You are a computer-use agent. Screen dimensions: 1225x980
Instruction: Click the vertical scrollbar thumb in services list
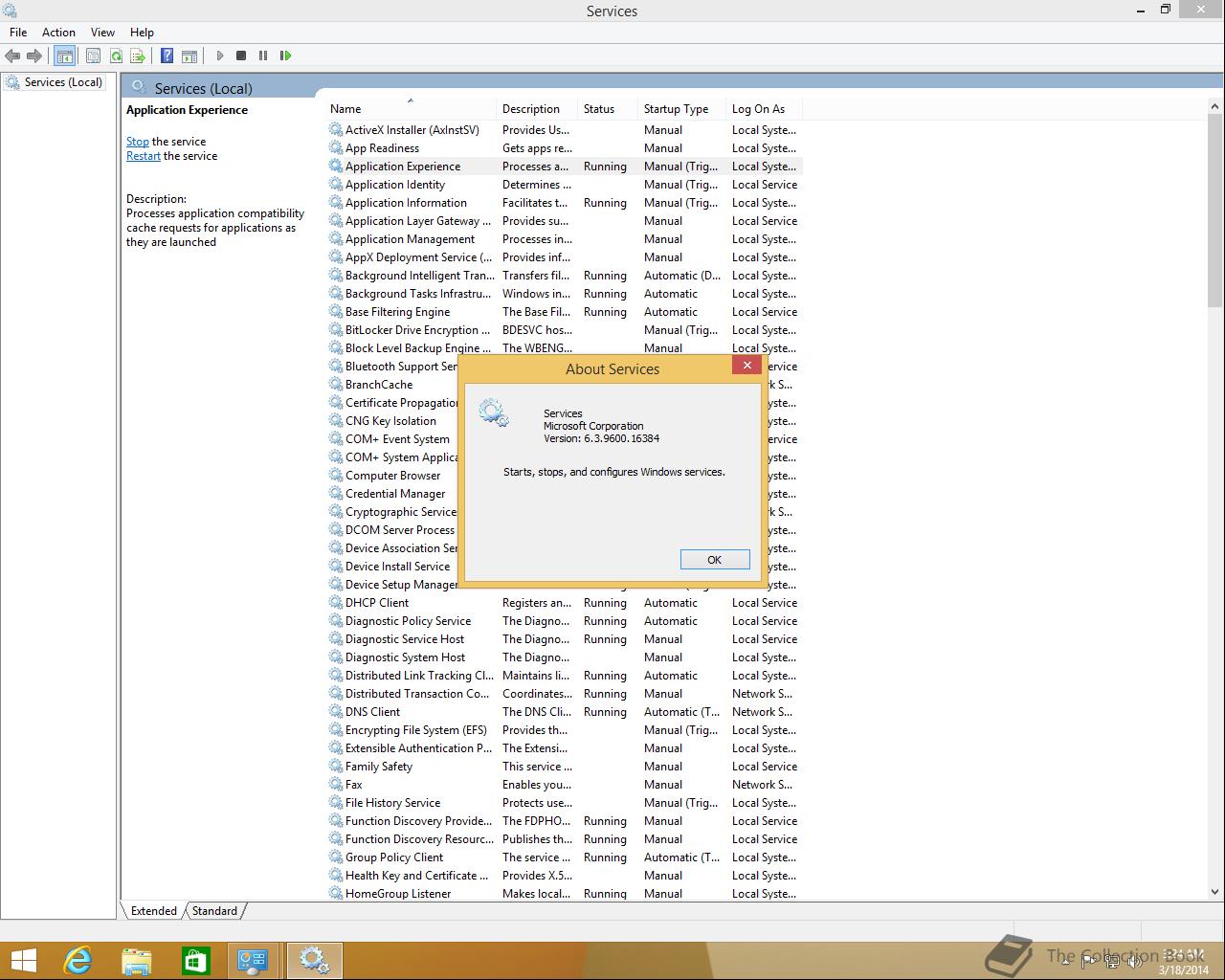pyautogui.click(x=1215, y=212)
